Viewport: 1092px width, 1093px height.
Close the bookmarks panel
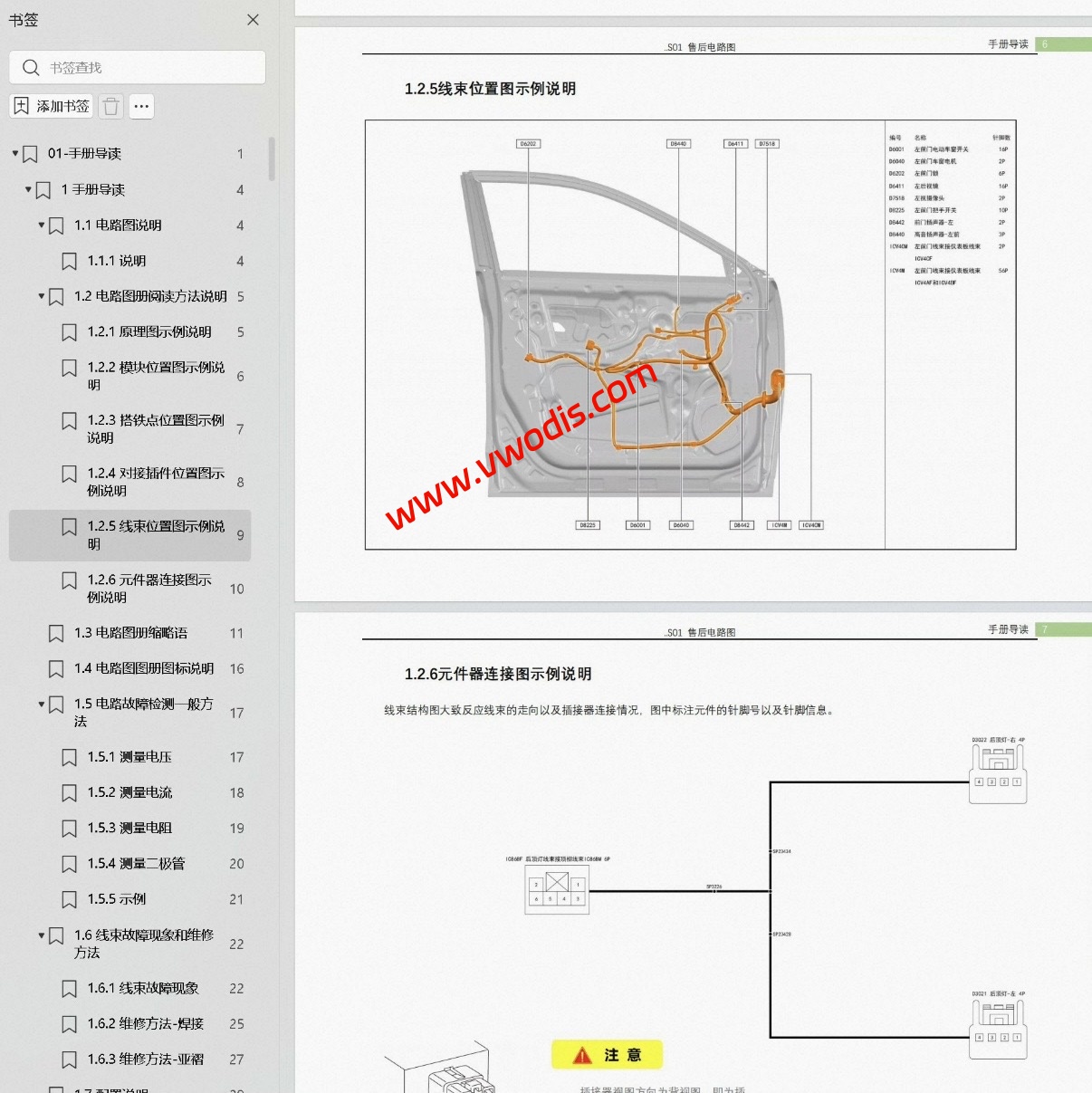coord(253,20)
